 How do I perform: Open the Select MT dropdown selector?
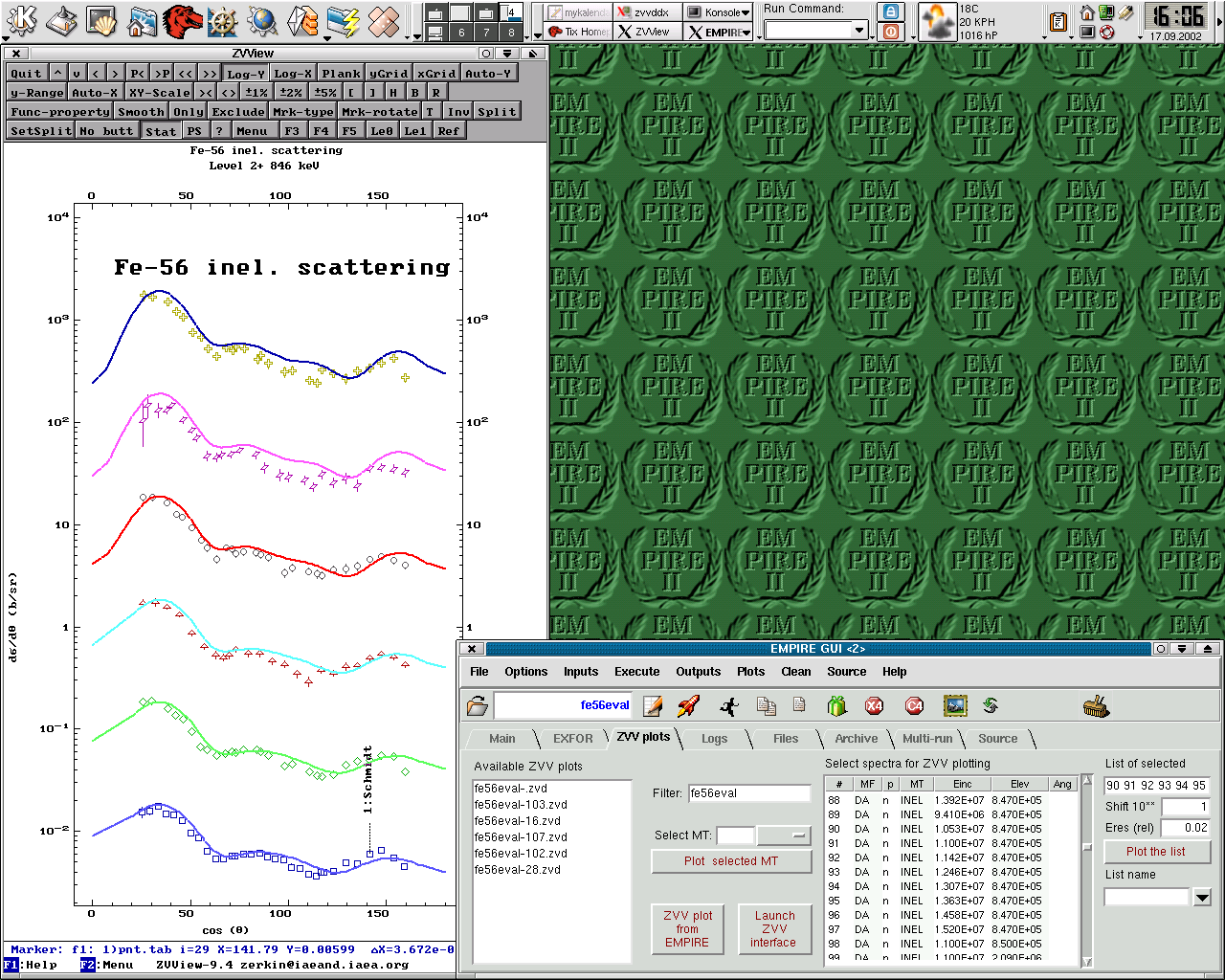785,835
